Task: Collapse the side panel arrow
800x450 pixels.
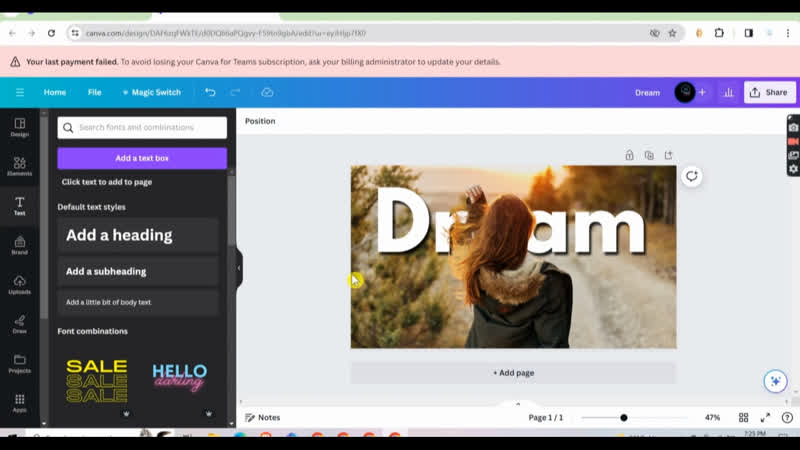Action: click(x=238, y=268)
